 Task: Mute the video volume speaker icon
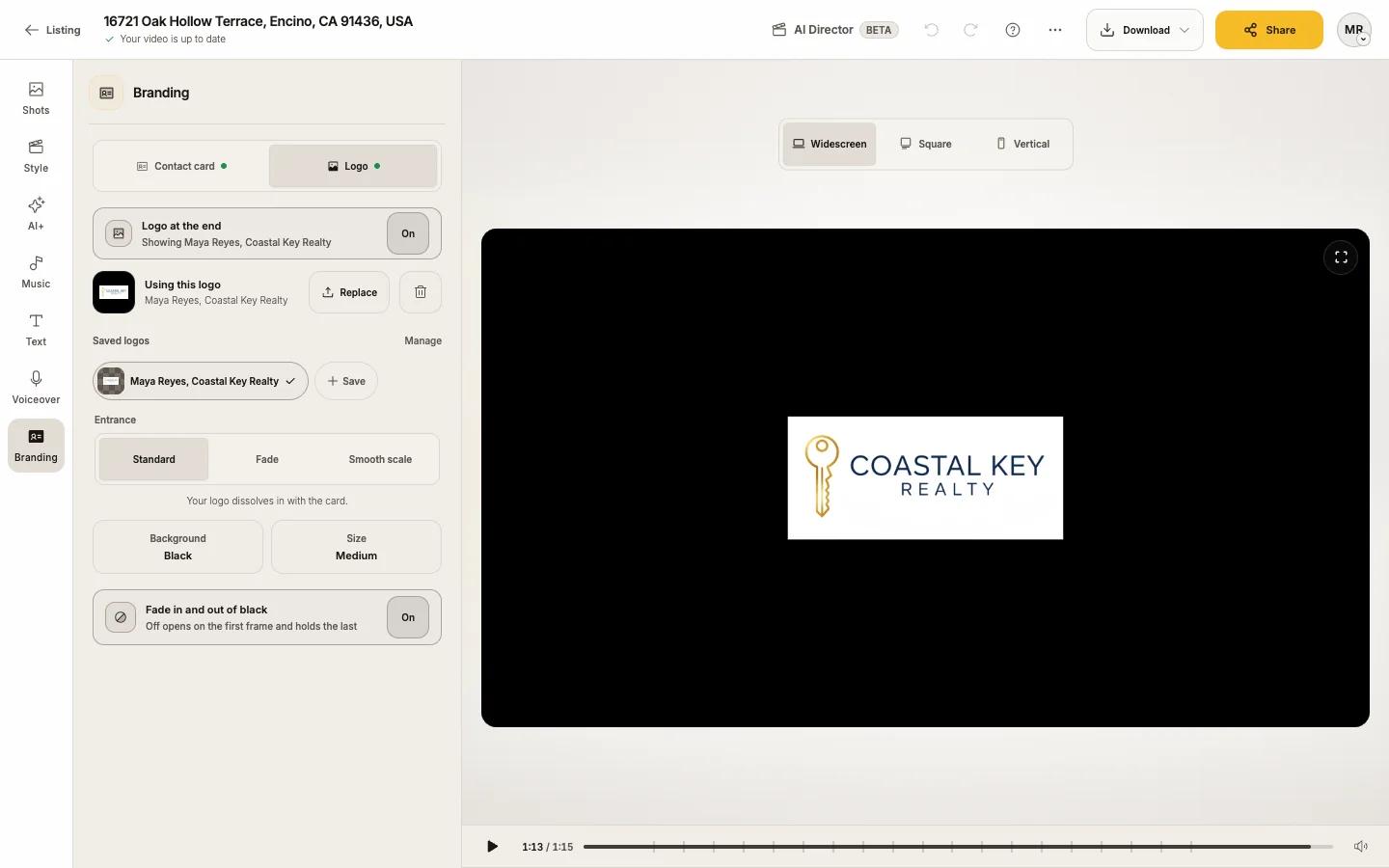1361,847
